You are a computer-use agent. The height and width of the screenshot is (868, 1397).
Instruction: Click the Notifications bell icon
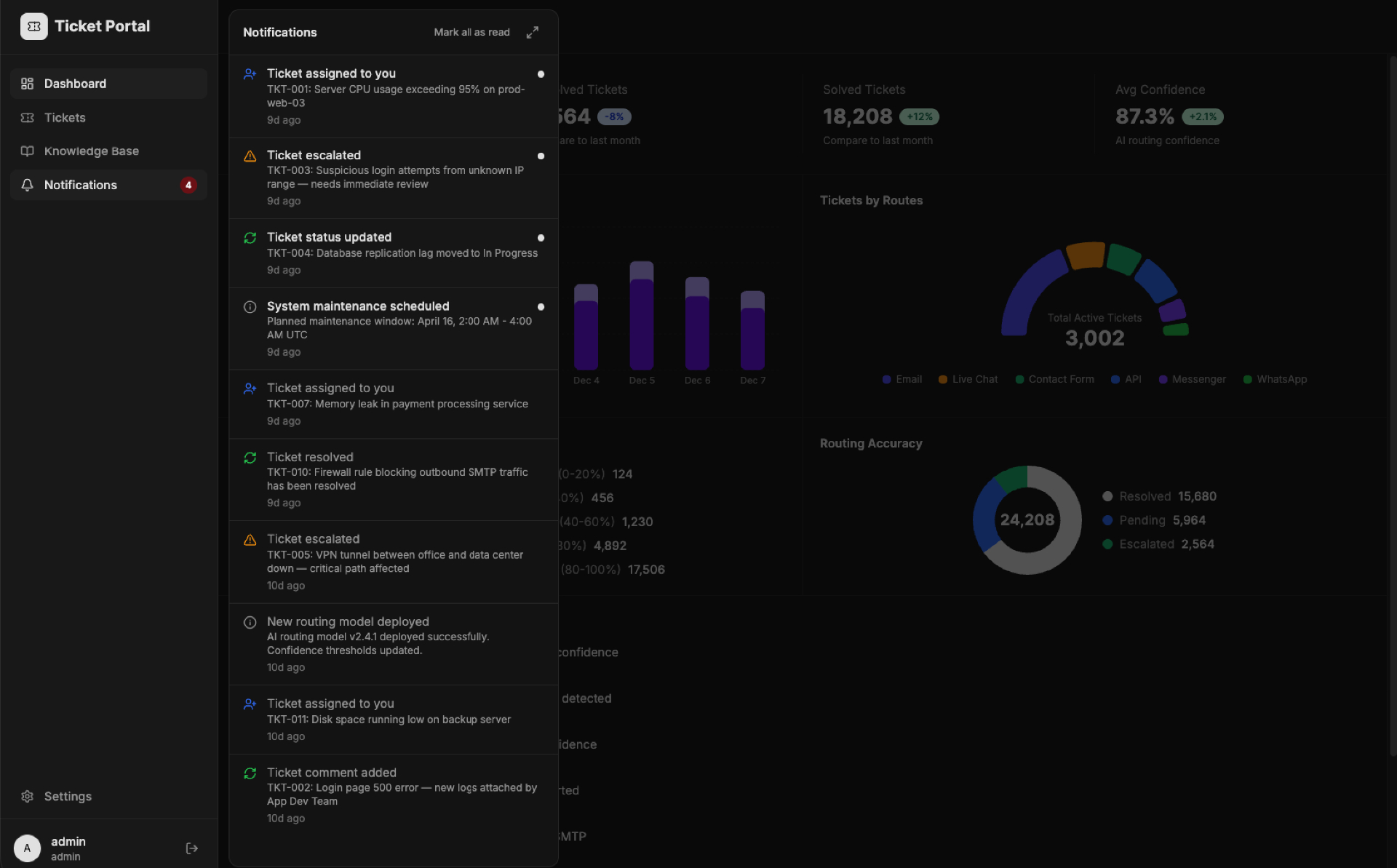(28, 185)
